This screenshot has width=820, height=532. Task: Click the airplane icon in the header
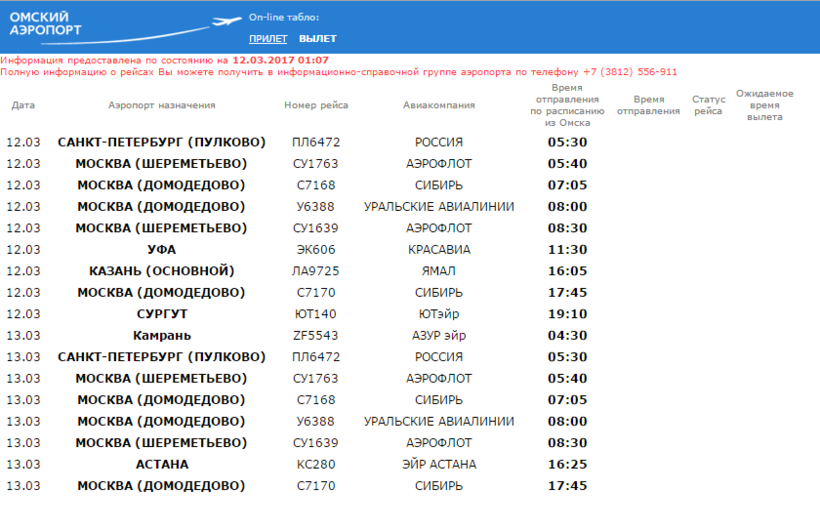click(x=227, y=21)
